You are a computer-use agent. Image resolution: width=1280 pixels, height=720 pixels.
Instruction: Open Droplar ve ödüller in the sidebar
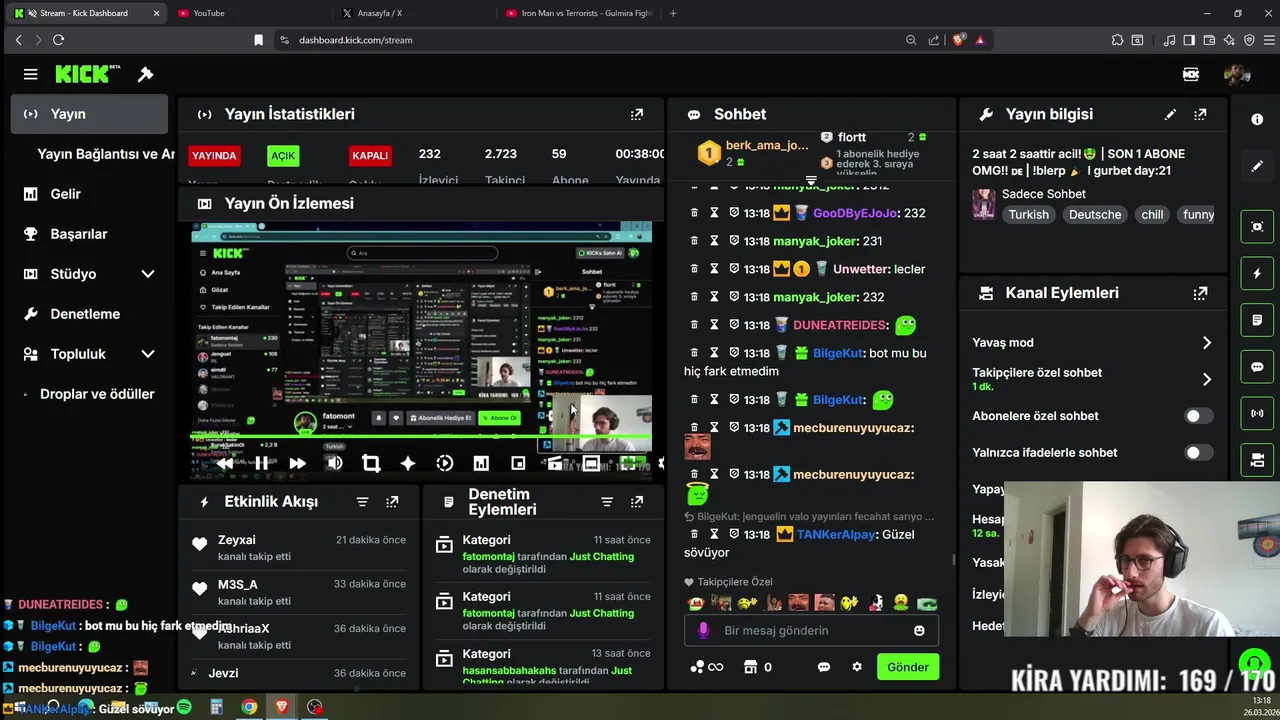click(x=90, y=394)
